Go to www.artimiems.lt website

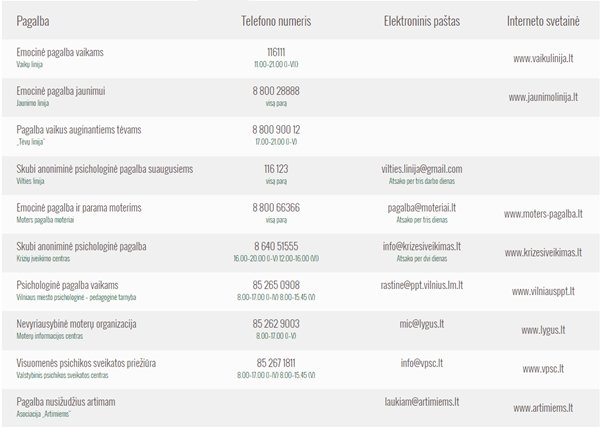click(x=545, y=407)
